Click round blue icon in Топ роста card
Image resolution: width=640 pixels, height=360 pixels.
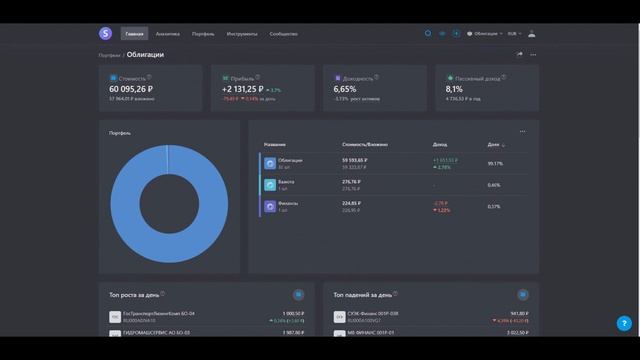[298, 294]
